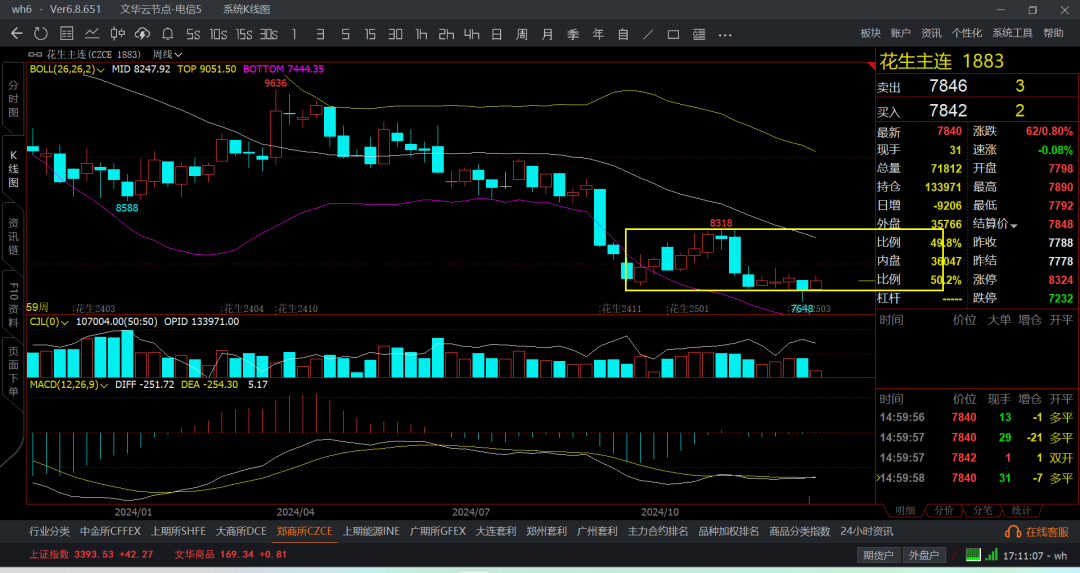Switch chart to 5s period
This screenshot has width=1080, height=573.
193,34
